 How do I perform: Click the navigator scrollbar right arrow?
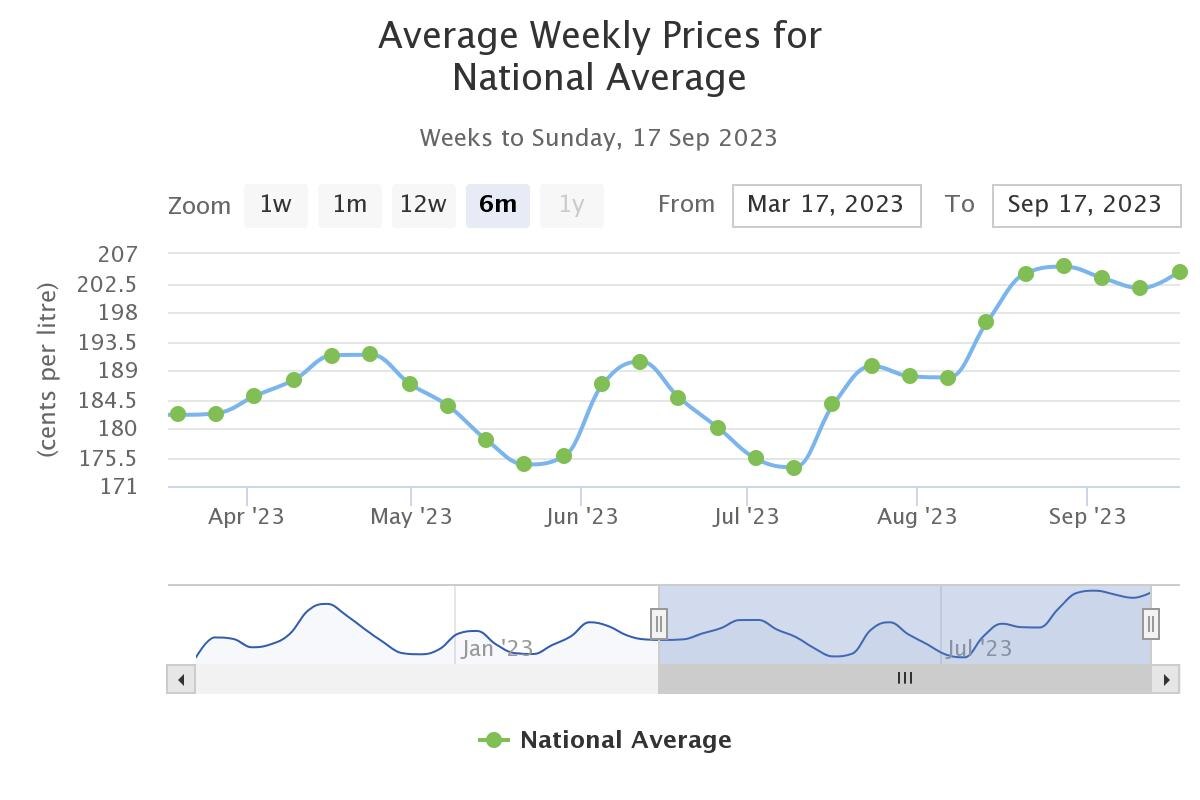click(1165, 680)
